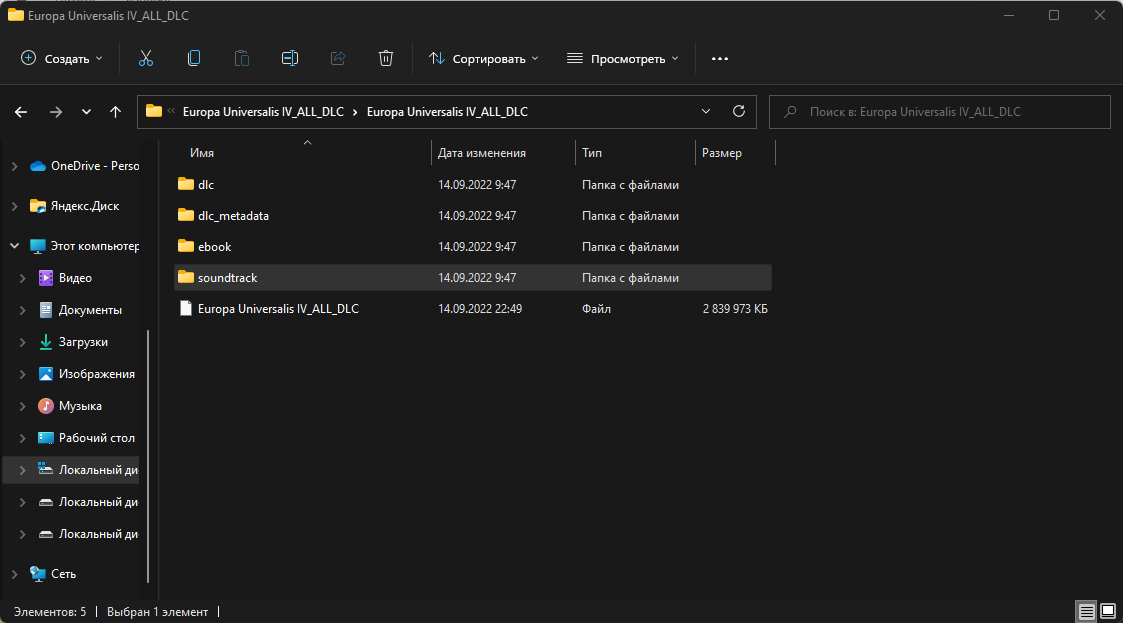Go back with the left arrow

(21, 112)
